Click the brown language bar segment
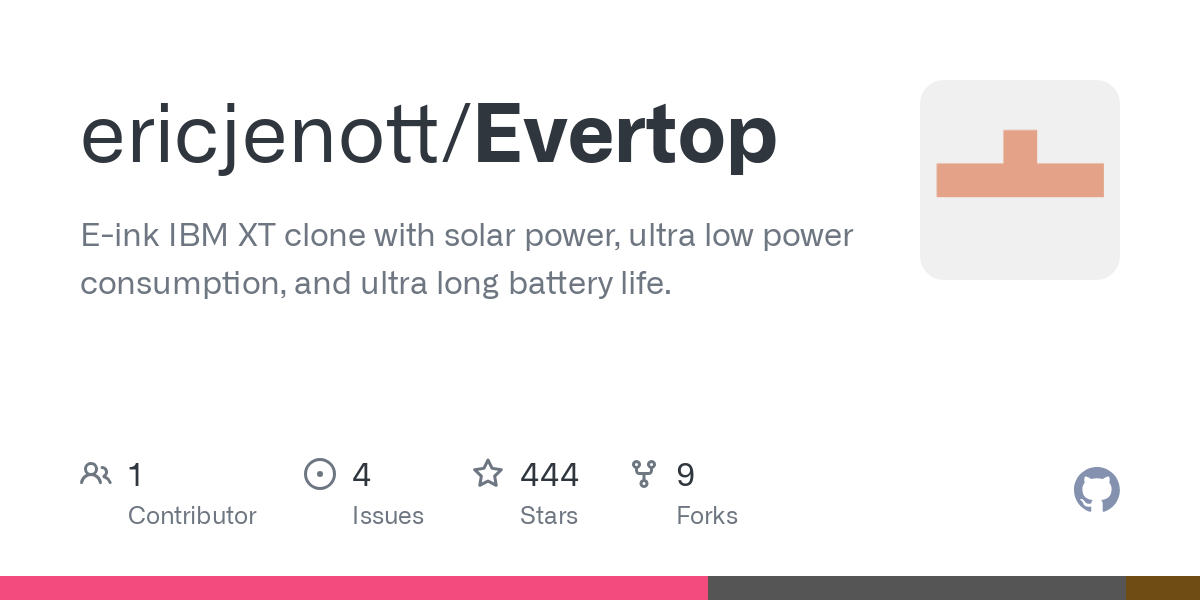Image resolution: width=1200 pixels, height=600 pixels. pyautogui.click(x=1163, y=588)
